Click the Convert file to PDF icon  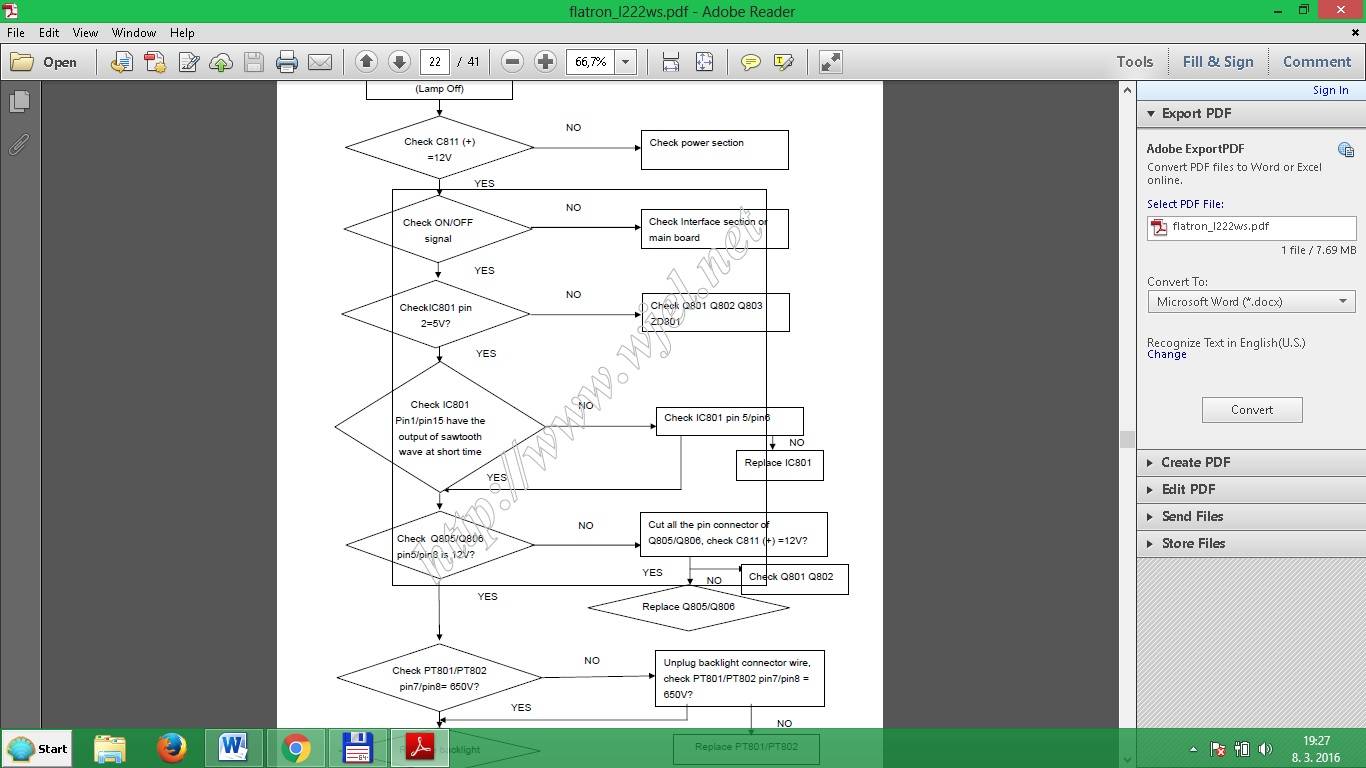pyautogui.click(x=121, y=62)
